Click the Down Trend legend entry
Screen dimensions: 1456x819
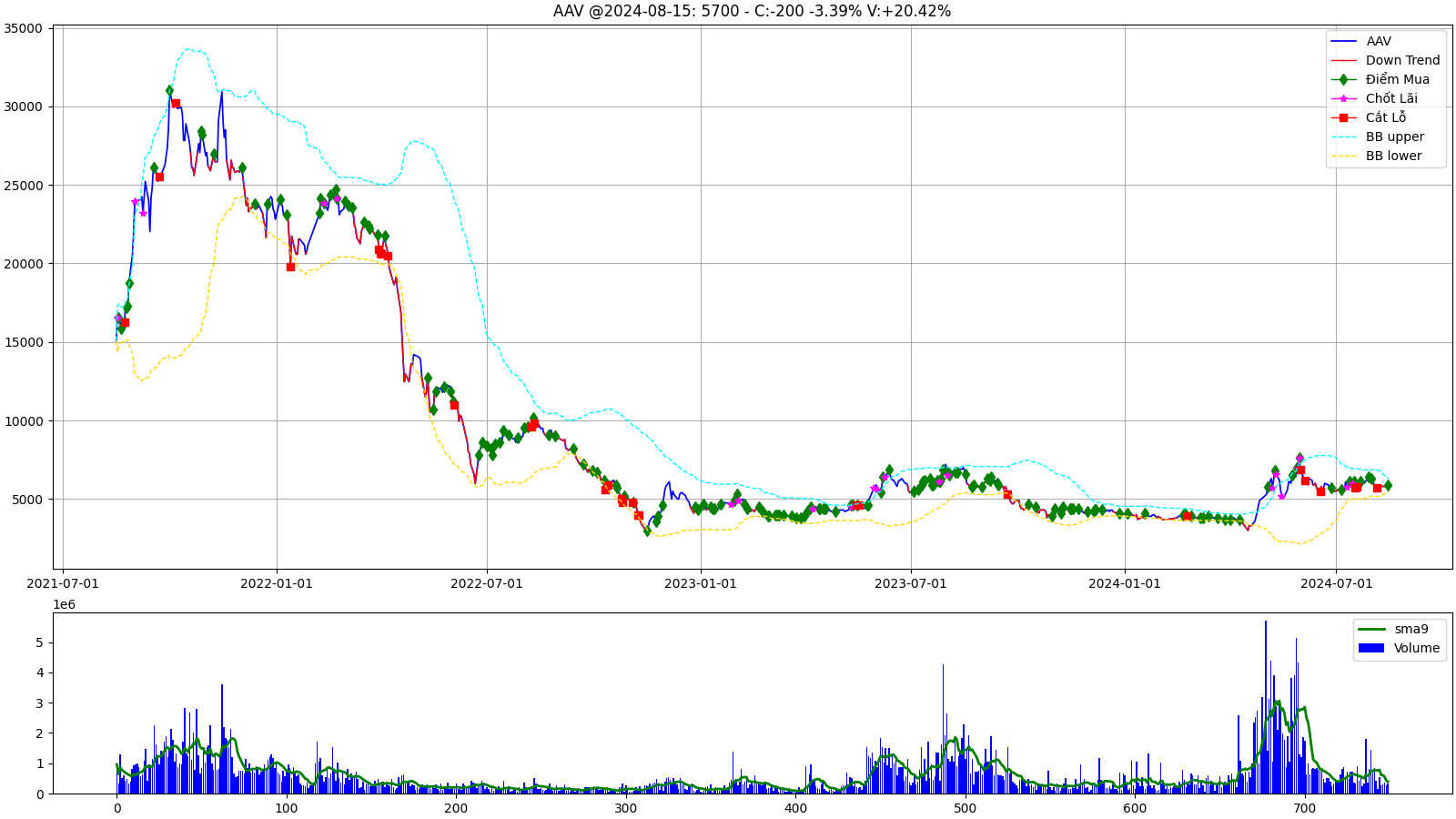point(1385,60)
